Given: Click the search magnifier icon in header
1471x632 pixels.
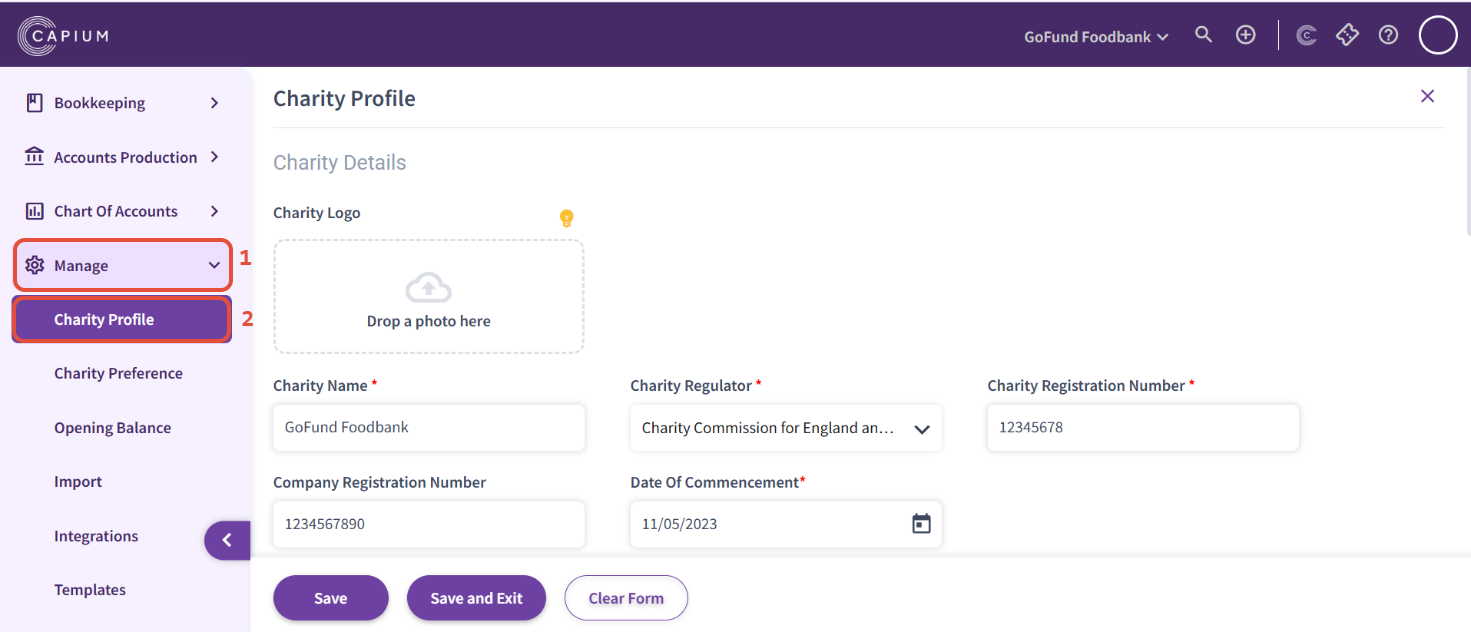Looking at the screenshot, I should tap(1204, 35).
